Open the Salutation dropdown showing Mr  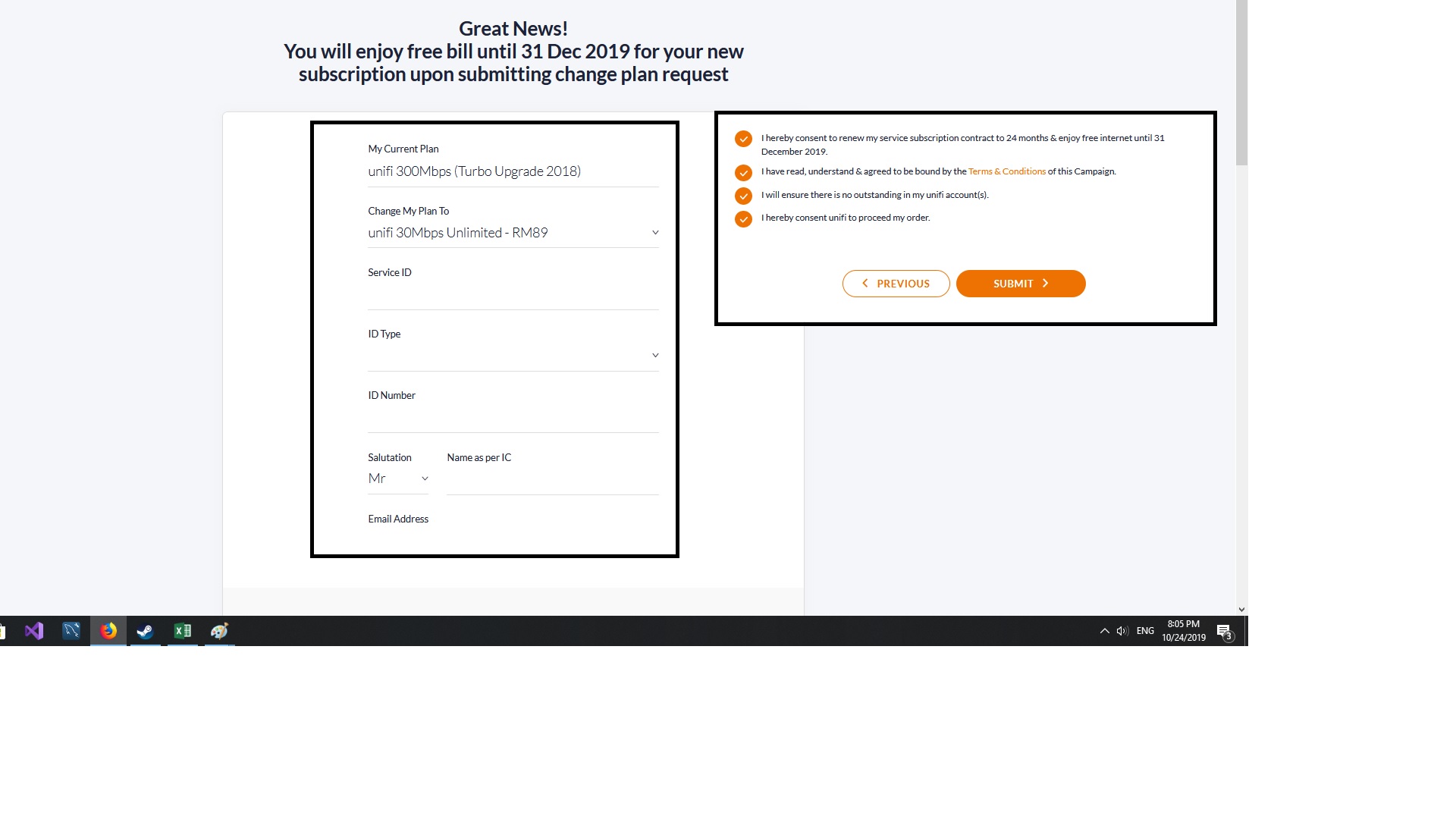pos(398,479)
